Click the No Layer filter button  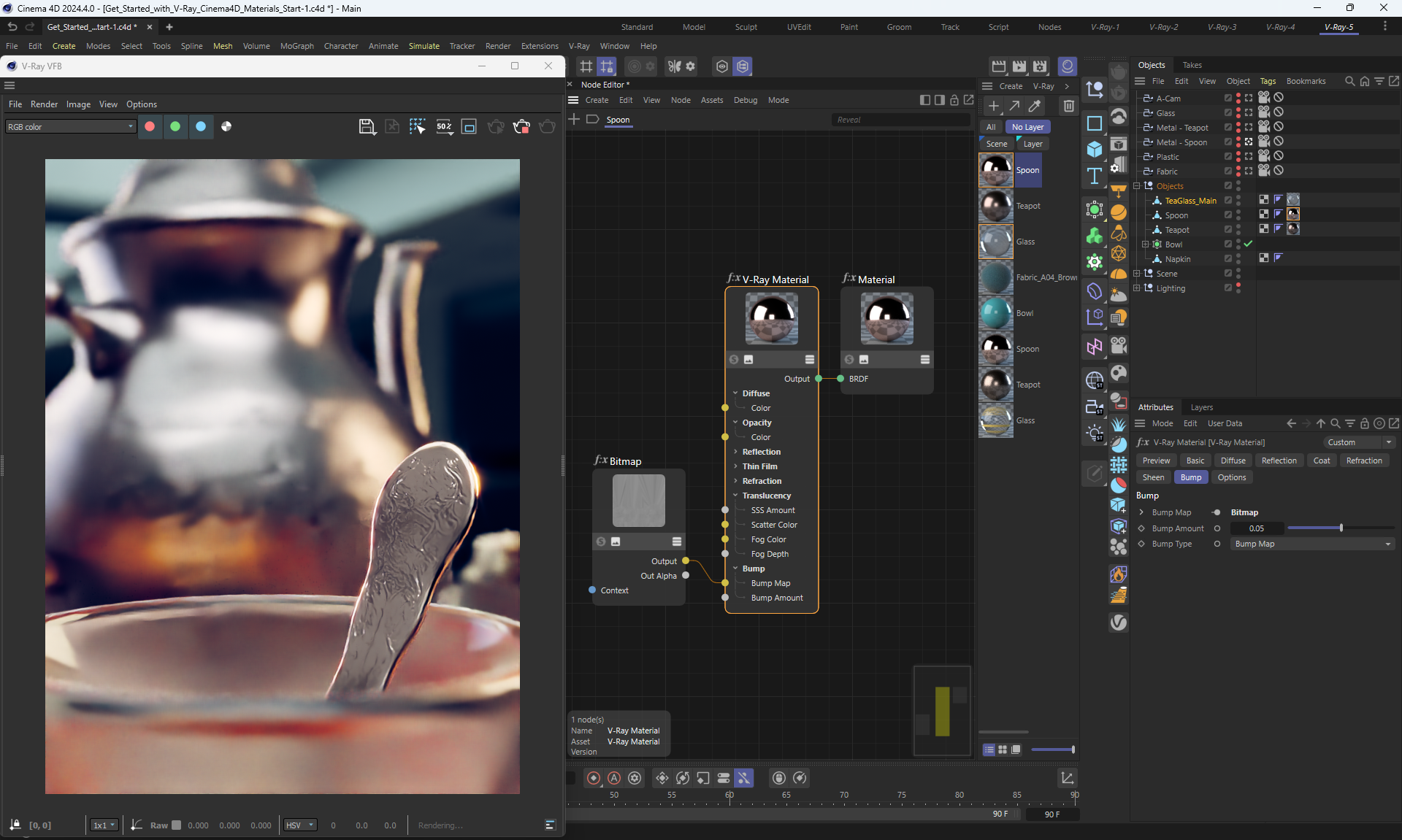[1027, 127]
